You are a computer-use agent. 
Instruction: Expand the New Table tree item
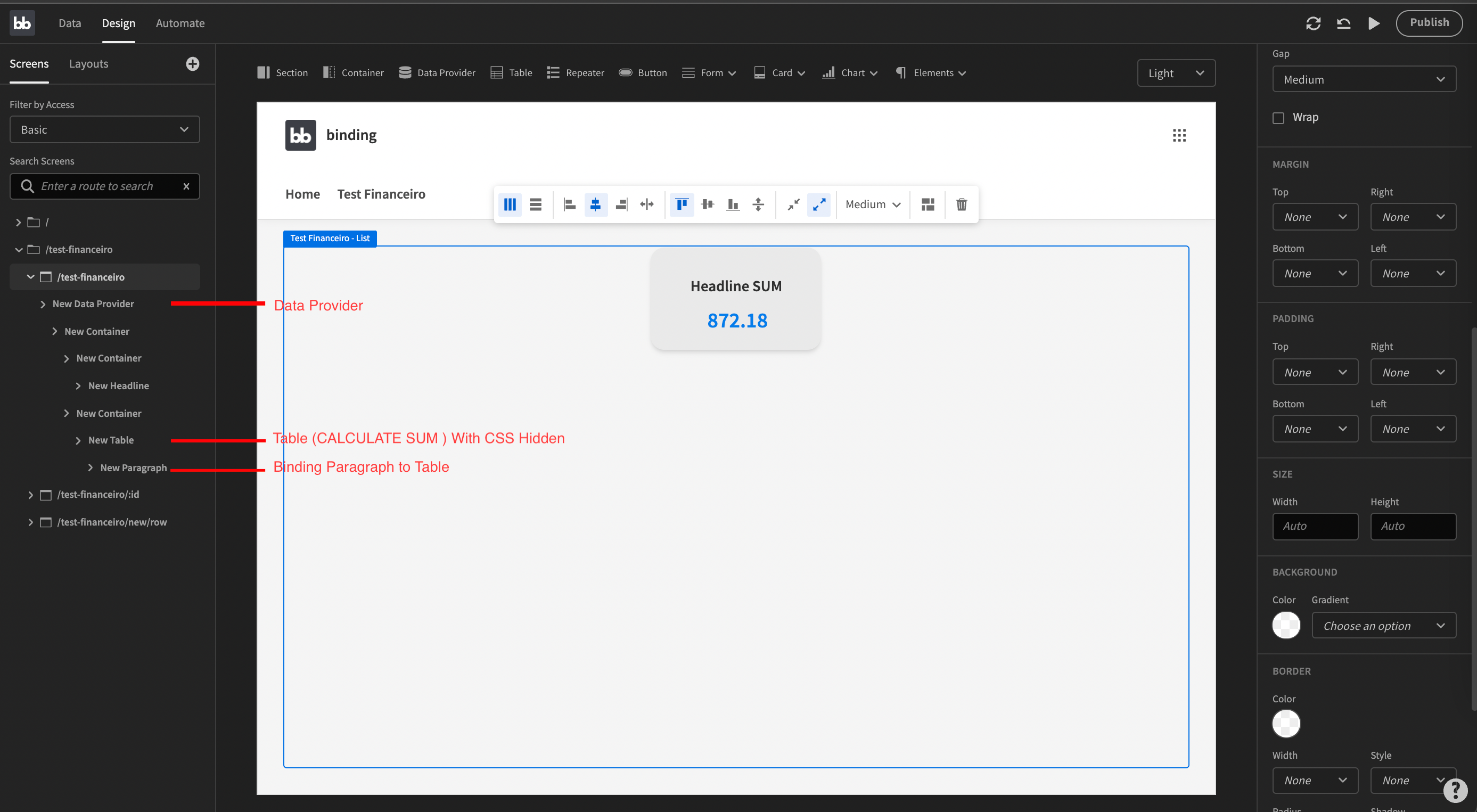(x=79, y=440)
